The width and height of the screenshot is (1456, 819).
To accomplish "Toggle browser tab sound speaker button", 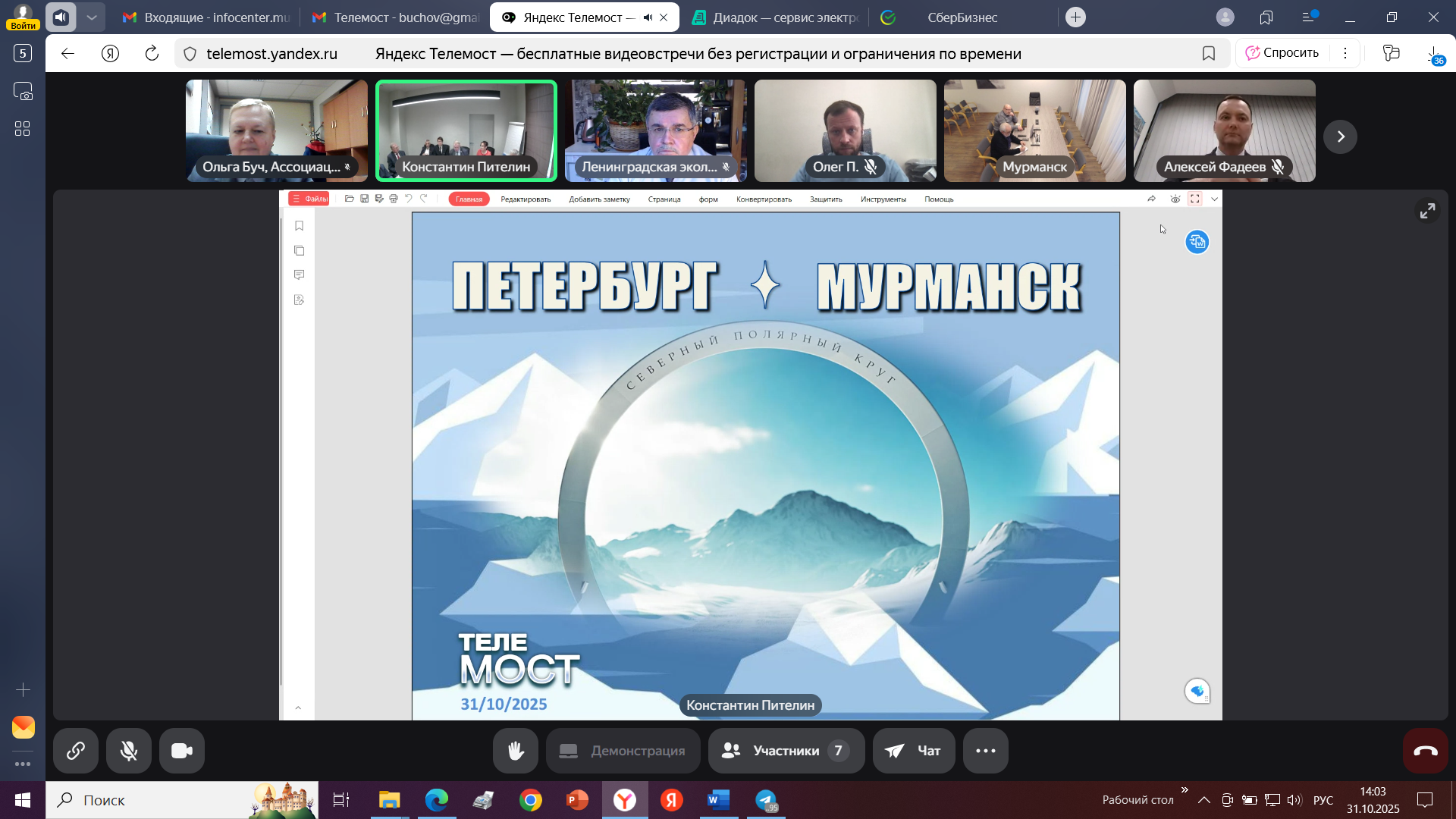I will (61, 17).
